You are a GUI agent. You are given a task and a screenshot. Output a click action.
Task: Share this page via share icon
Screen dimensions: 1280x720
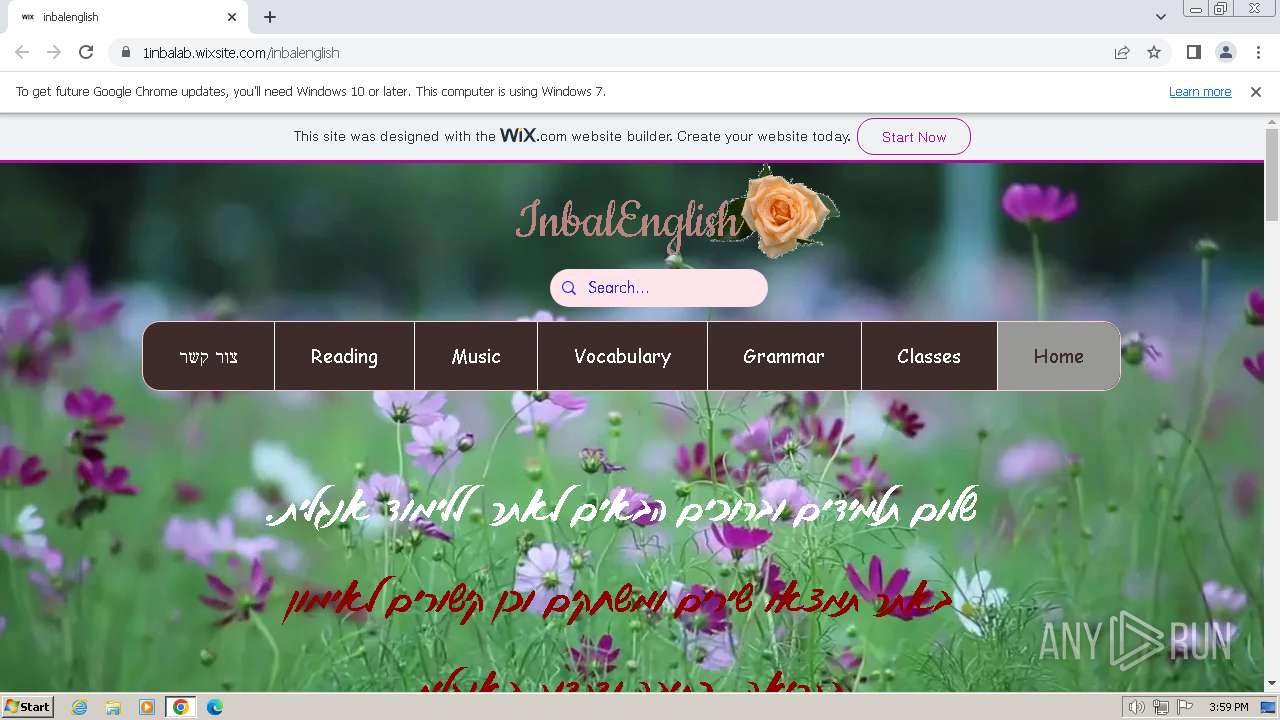(1122, 52)
